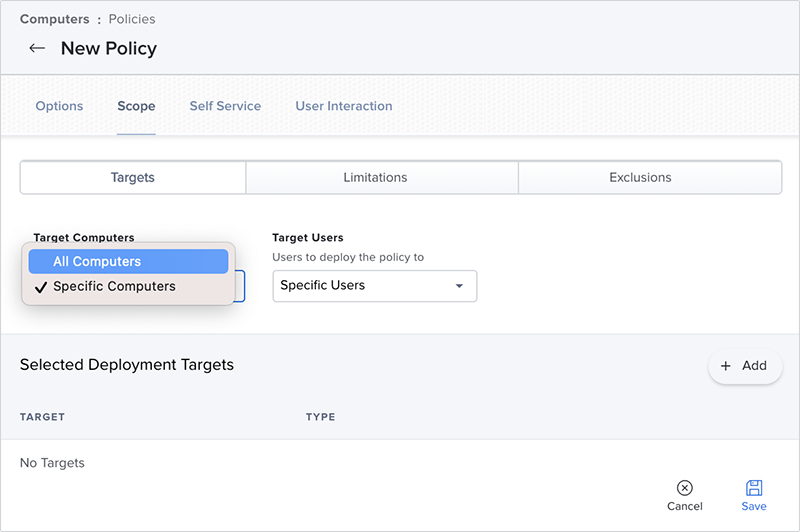The height and width of the screenshot is (532, 800).
Task: Expand the Target Users dropdown
Action: click(374, 286)
